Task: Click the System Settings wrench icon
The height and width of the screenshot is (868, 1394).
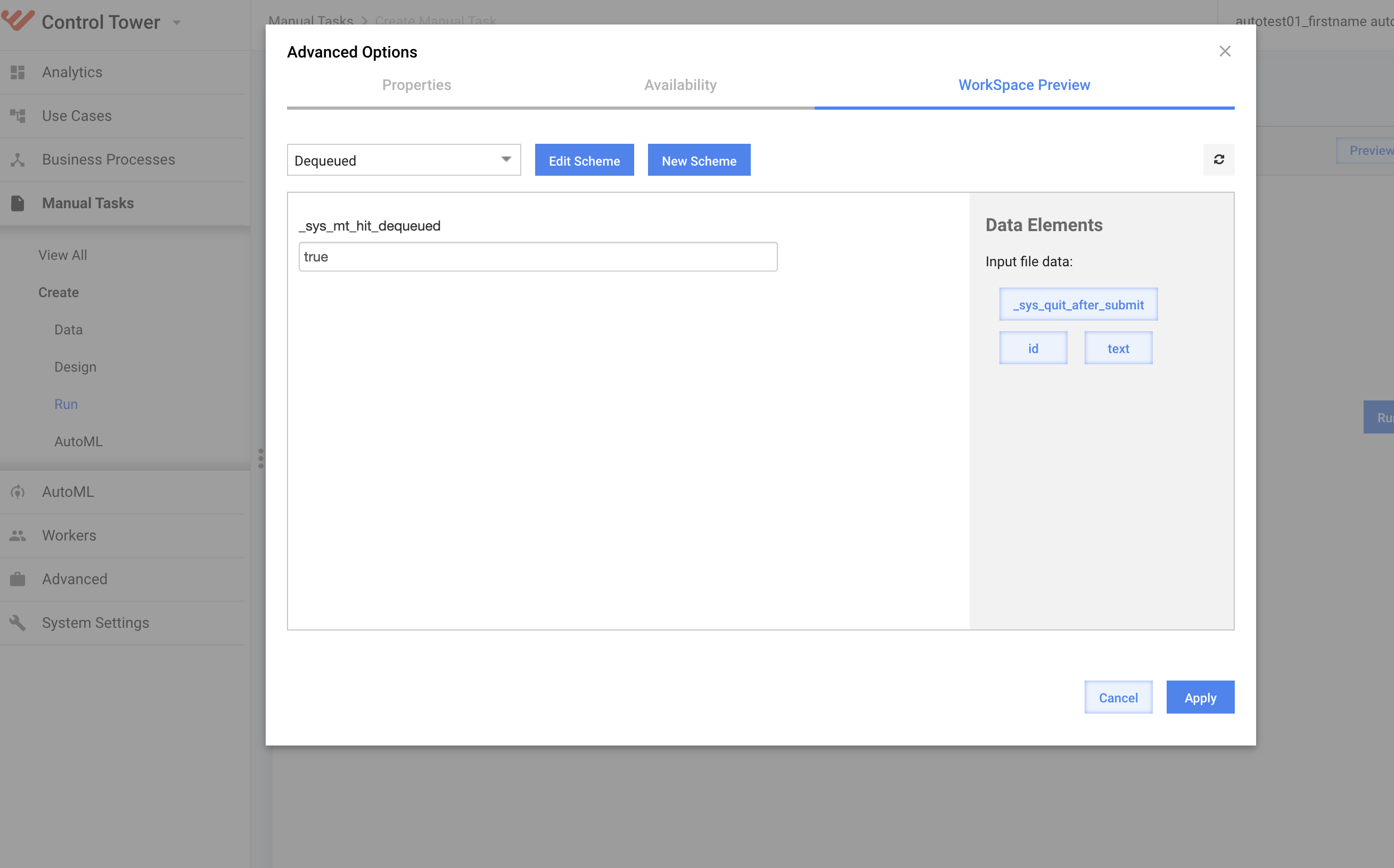Action: [18, 623]
